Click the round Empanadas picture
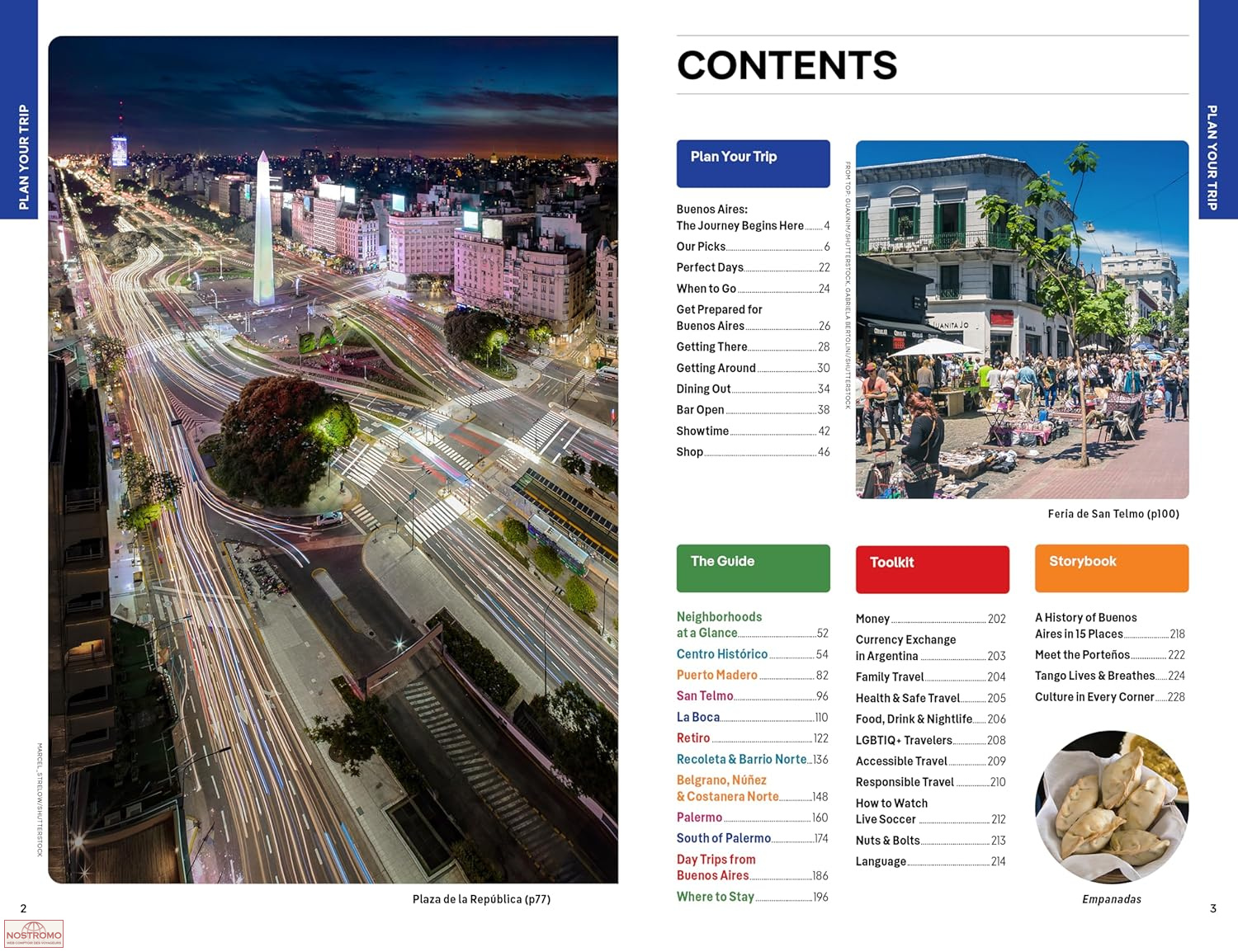Image resolution: width=1238 pixels, height=952 pixels. (x=1111, y=806)
